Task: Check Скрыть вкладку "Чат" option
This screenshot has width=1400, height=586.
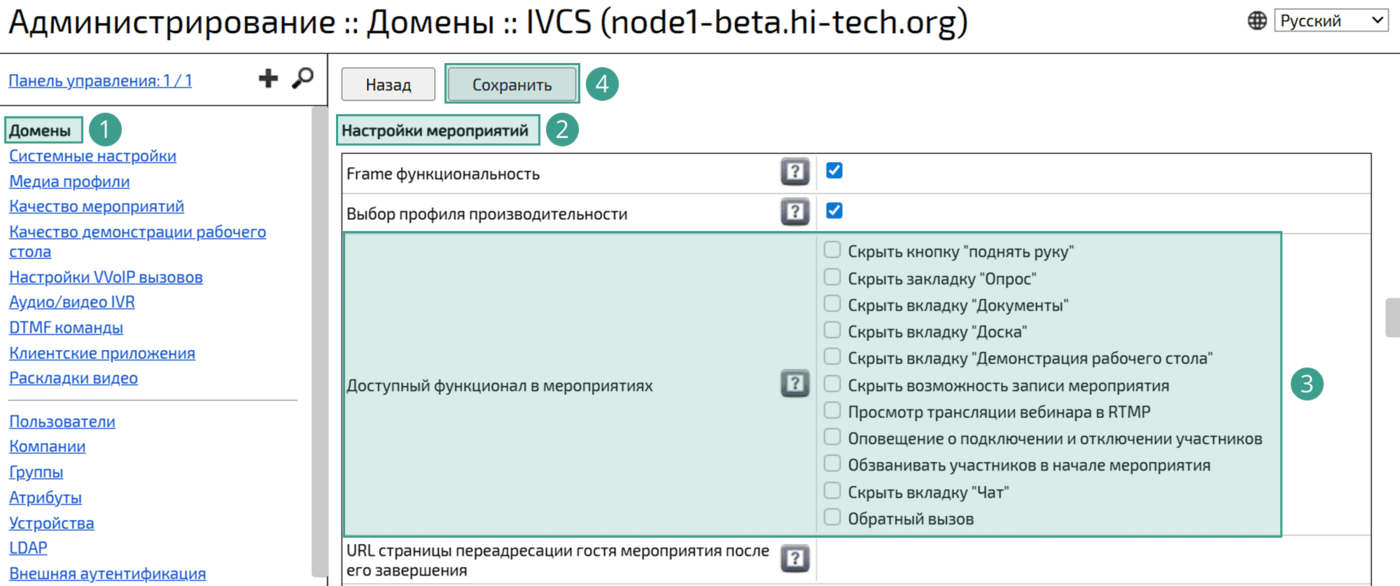Action: click(x=832, y=491)
